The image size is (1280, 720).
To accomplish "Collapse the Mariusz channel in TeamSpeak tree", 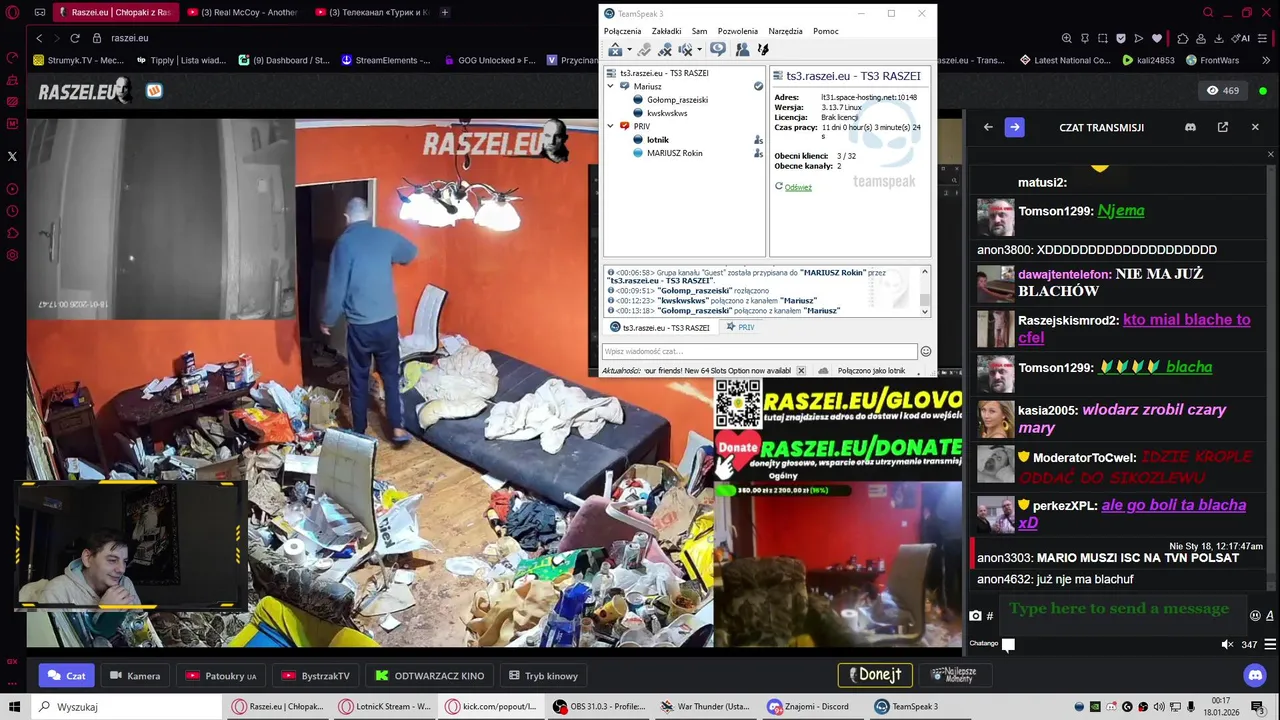I will click(x=611, y=86).
